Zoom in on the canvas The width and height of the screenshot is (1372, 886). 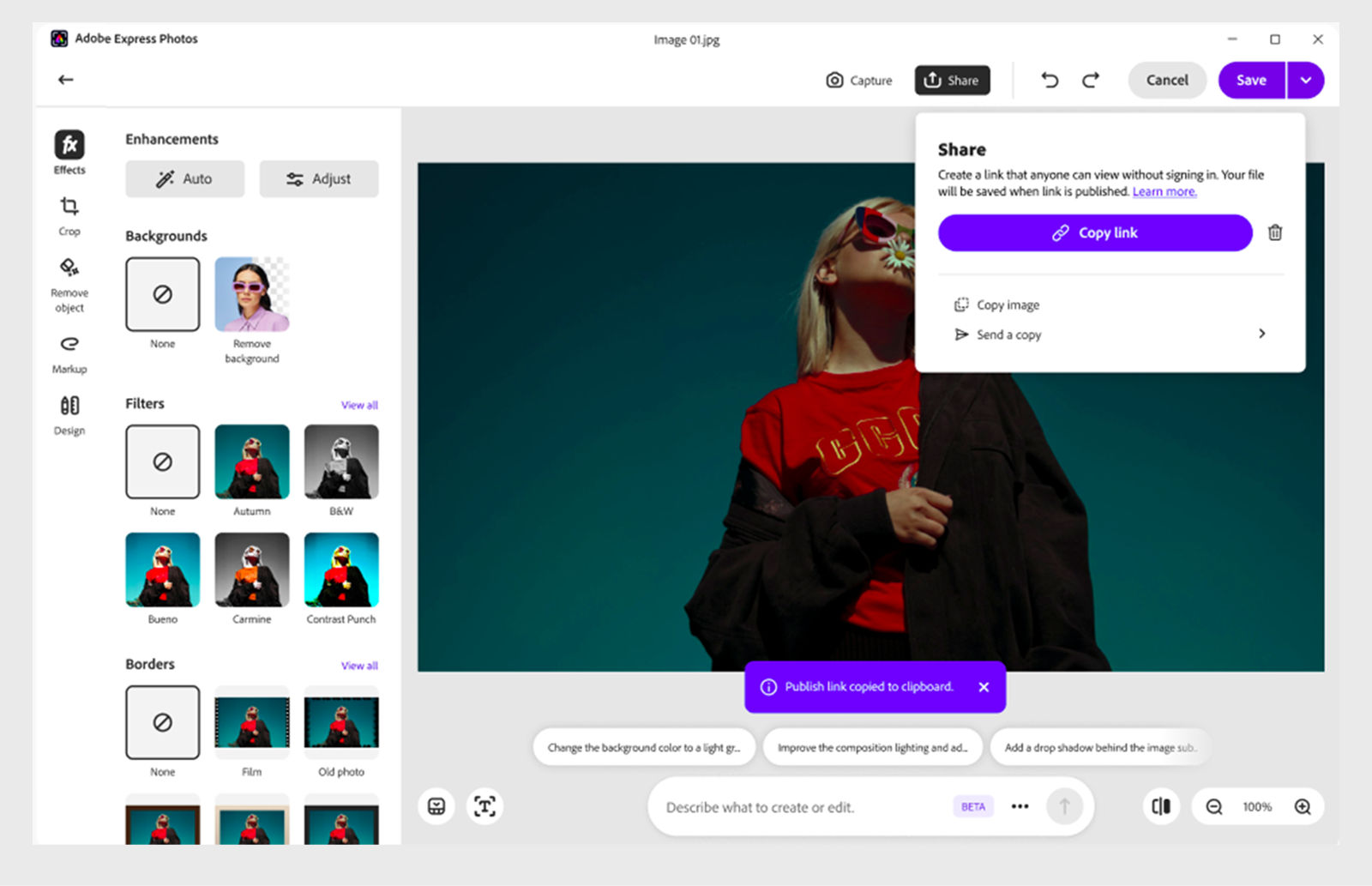coord(1303,806)
